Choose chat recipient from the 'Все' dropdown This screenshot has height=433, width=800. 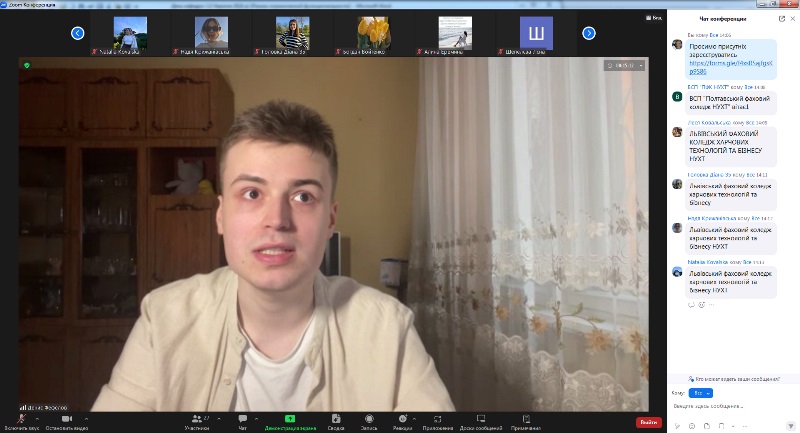click(x=701, y=393)
